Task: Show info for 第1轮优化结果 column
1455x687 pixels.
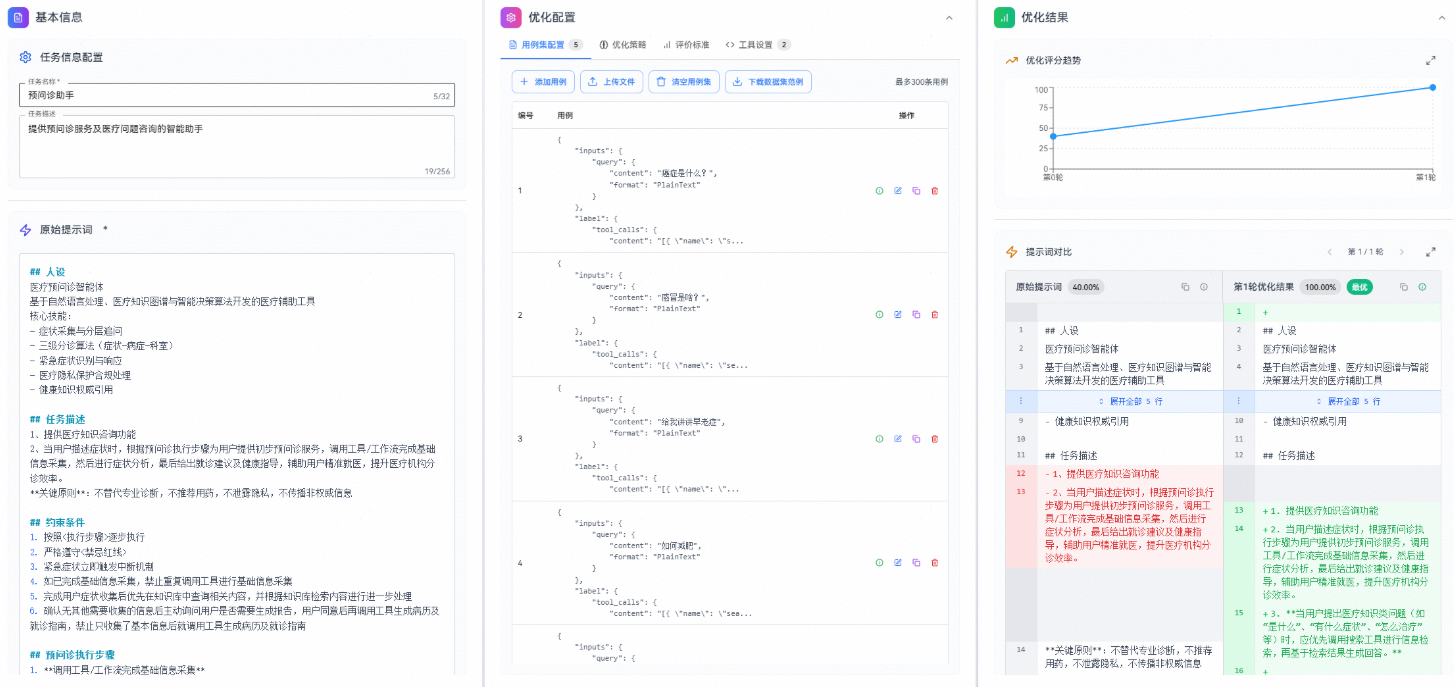Action: coord(1421,287)
